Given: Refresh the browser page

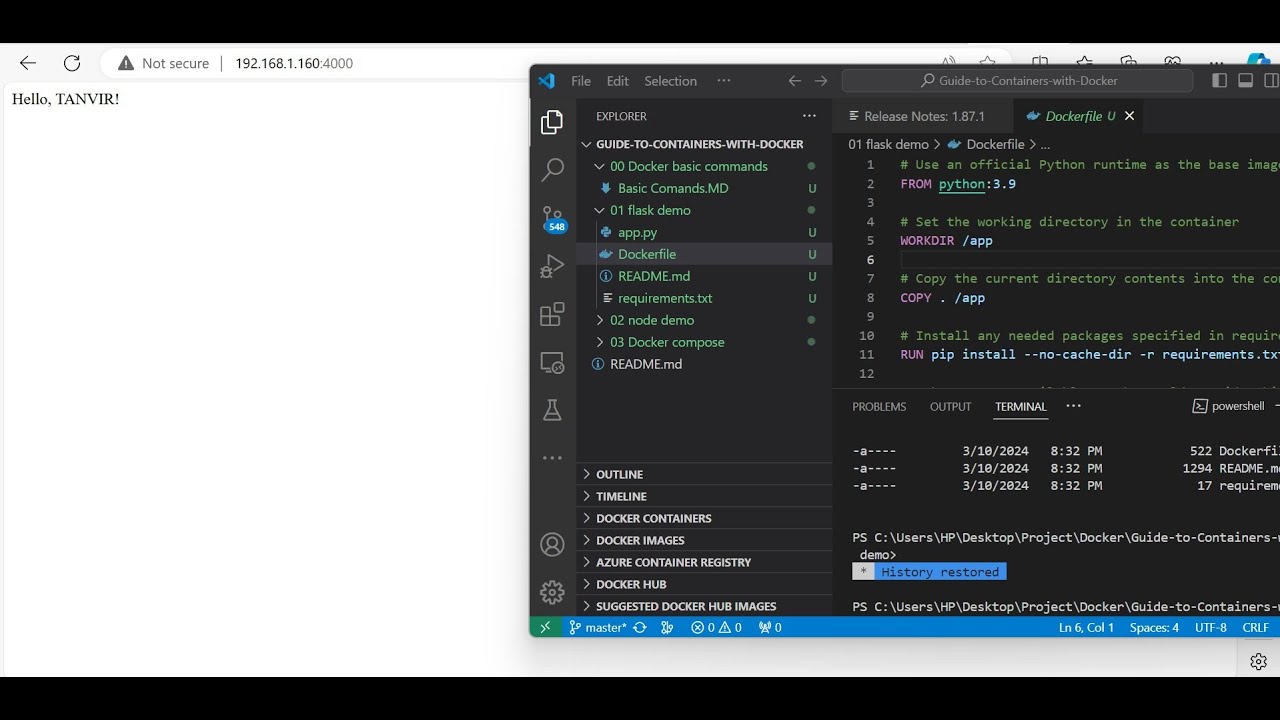Looking at the screenshot, I should click(x=72, y=63).
